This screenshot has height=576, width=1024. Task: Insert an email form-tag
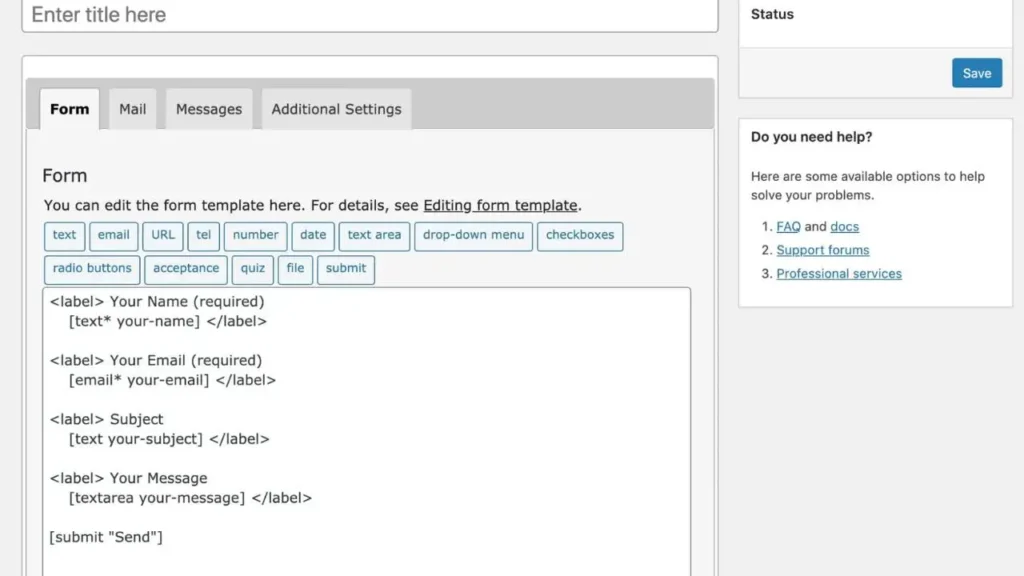(113, 236)
